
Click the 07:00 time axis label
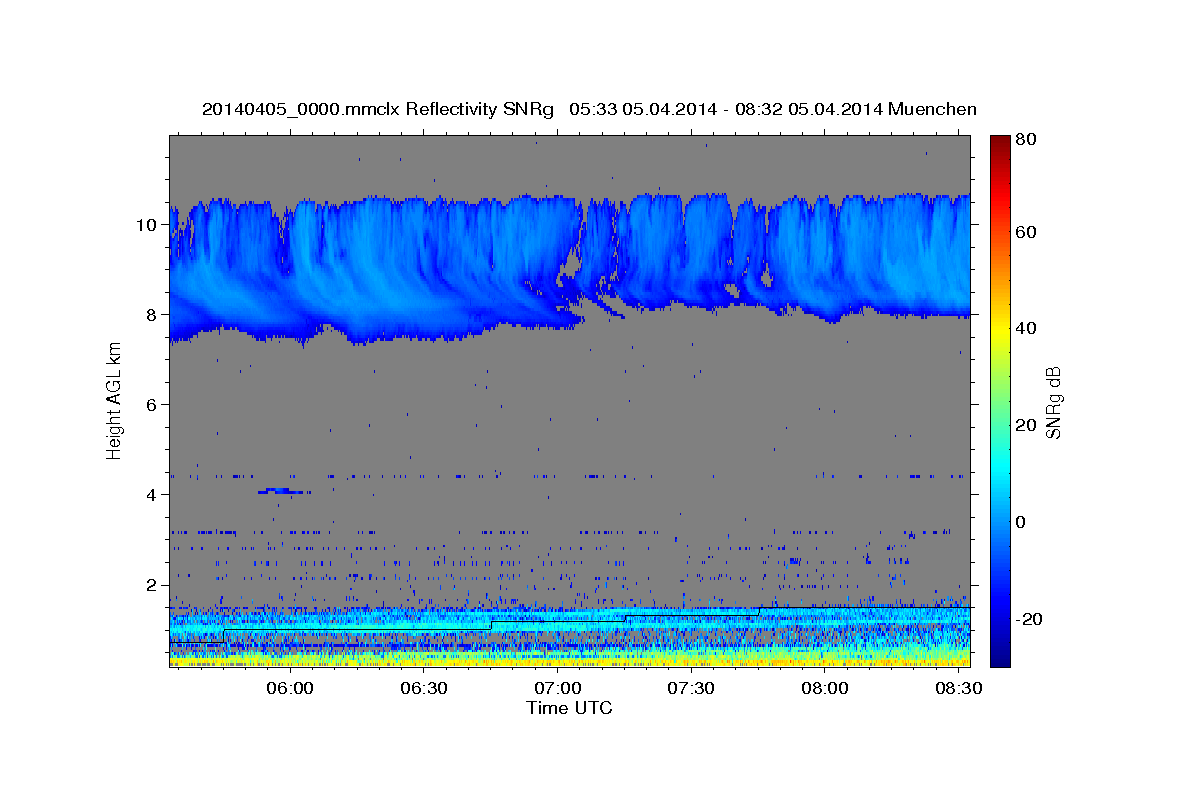(x=558, y=688)
